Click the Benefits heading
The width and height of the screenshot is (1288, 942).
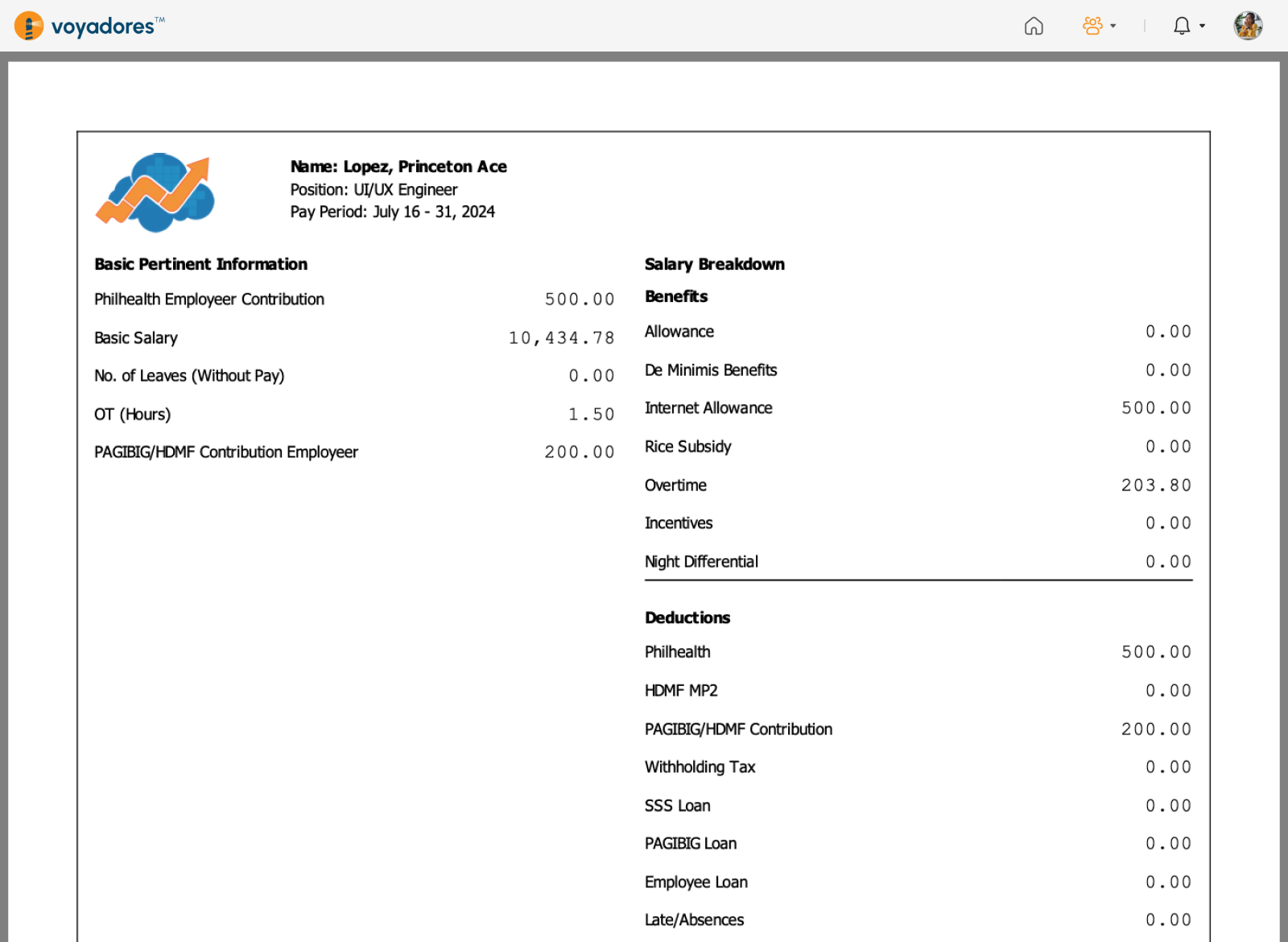676,296
